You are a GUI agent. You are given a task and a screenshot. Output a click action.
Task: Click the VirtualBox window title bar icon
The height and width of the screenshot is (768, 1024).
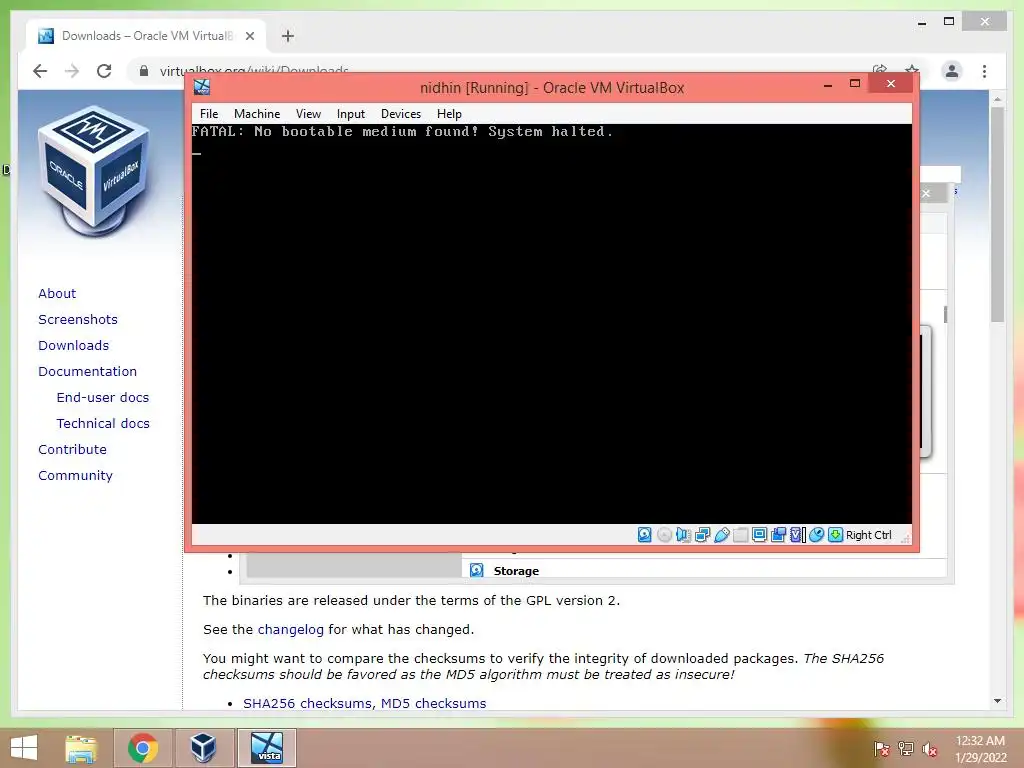pos(202,87)
